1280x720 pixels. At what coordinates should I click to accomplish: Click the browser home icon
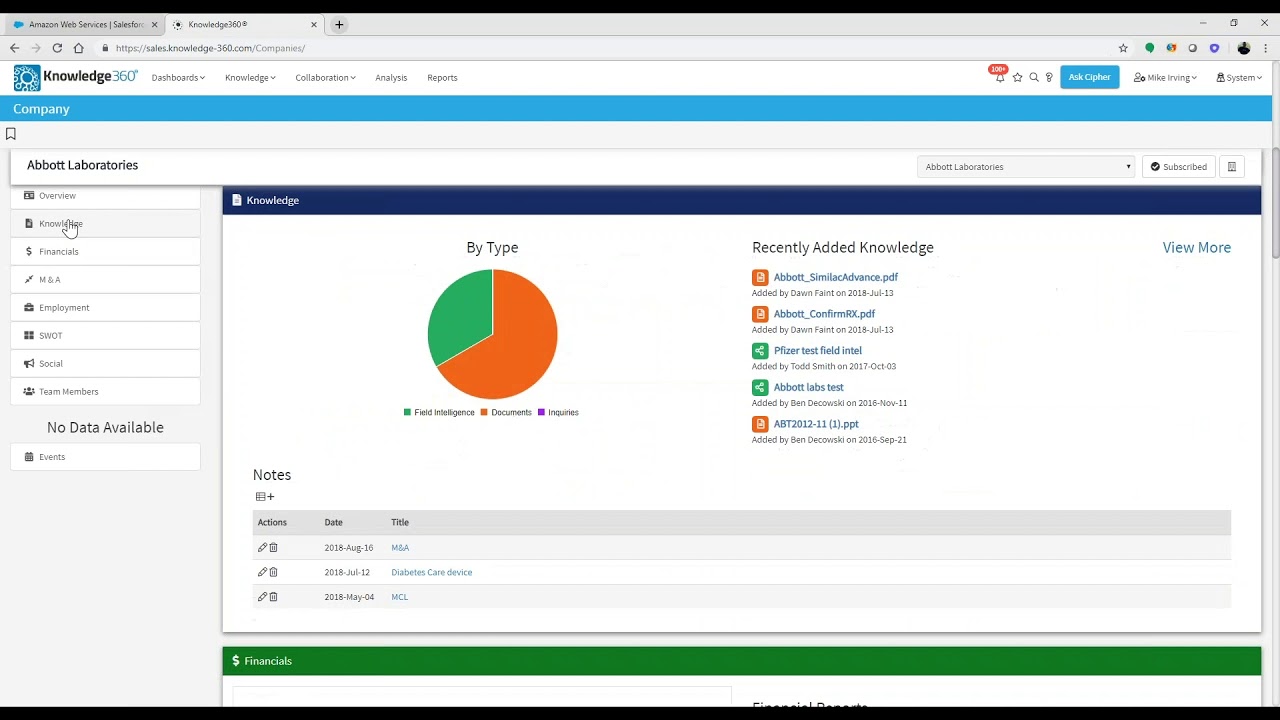78,48
